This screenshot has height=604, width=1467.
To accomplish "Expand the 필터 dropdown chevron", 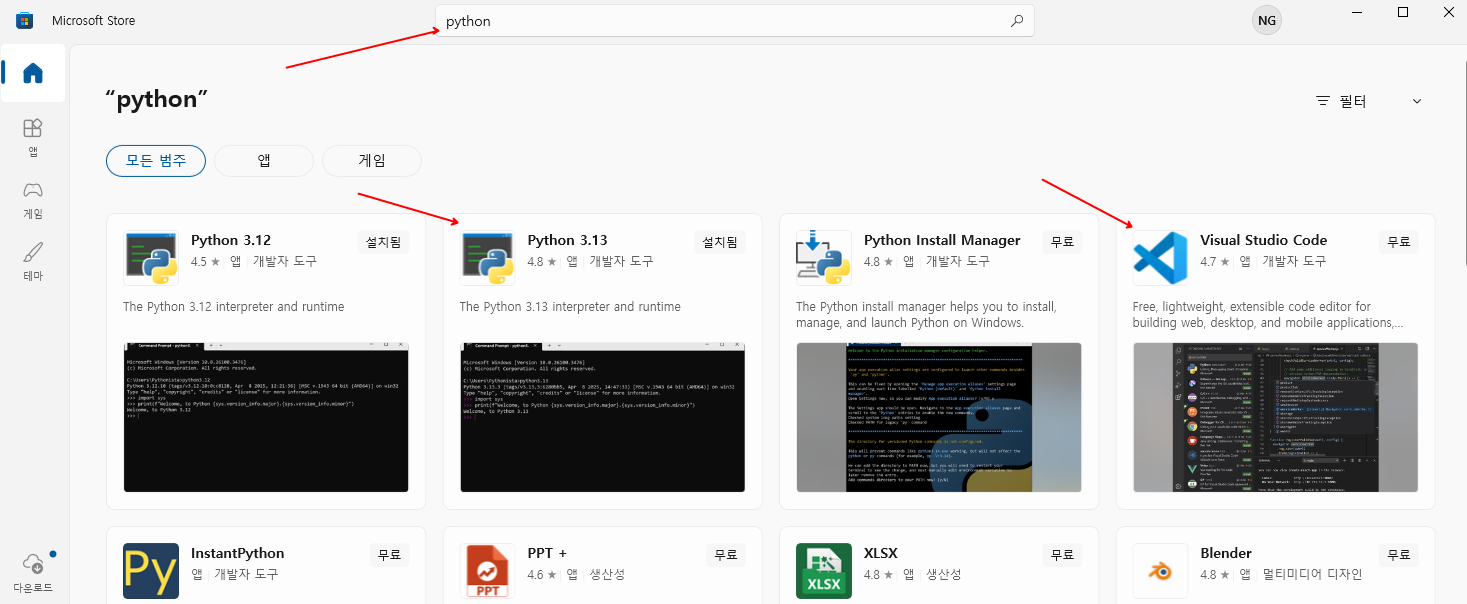I will [1417, 101].
